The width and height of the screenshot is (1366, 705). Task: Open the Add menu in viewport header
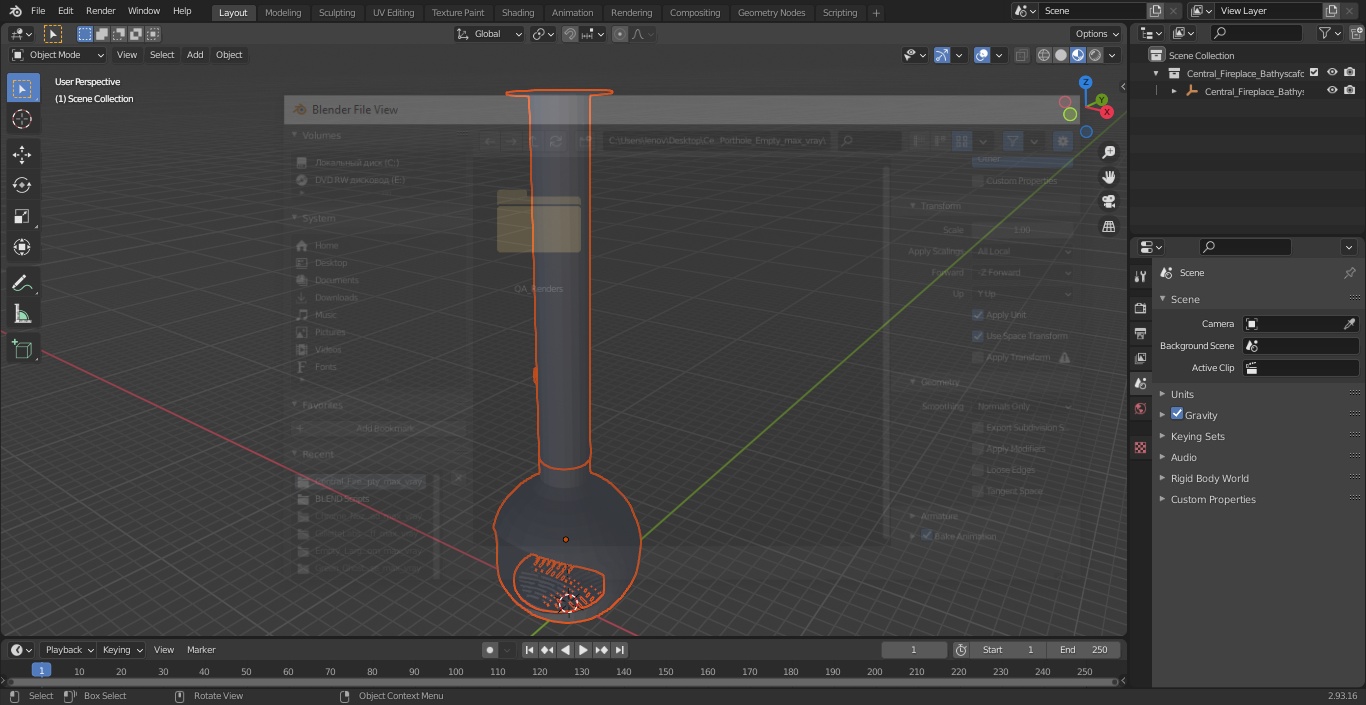195,55
